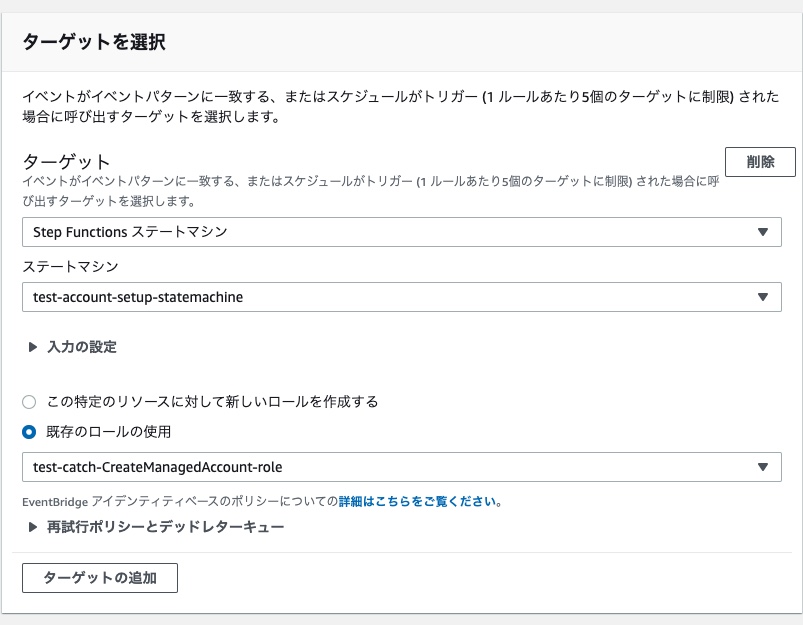The image size is (803, 625).
Task: Open the test-catch-CreateManagedAccount-role role dropdown
Action: 400,466
